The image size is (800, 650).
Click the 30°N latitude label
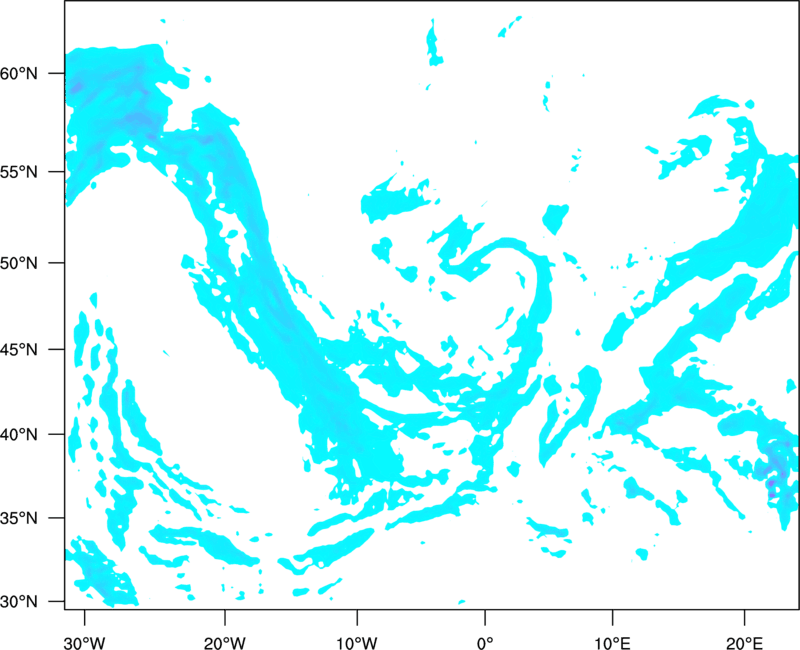pyautogui.click(x=19, y=602)
